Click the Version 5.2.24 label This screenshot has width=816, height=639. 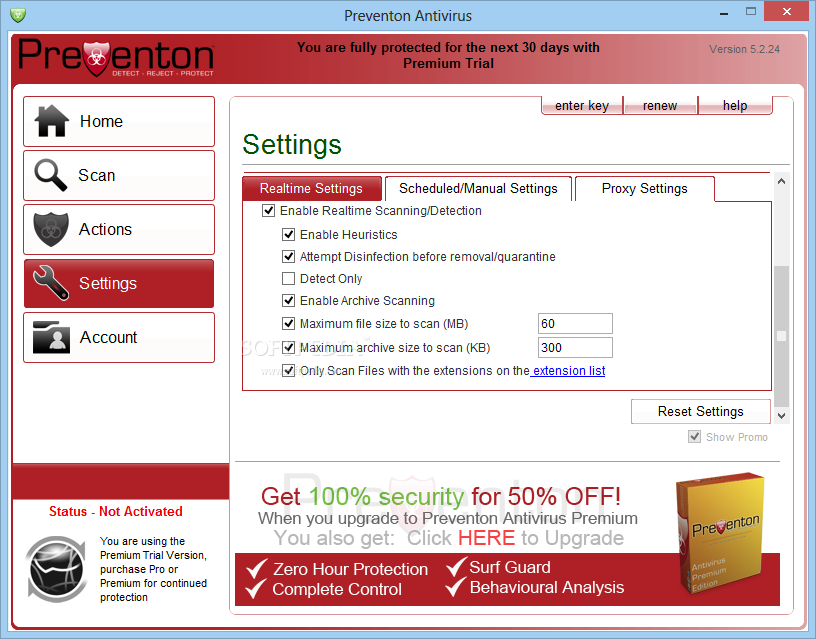[744, 49]
